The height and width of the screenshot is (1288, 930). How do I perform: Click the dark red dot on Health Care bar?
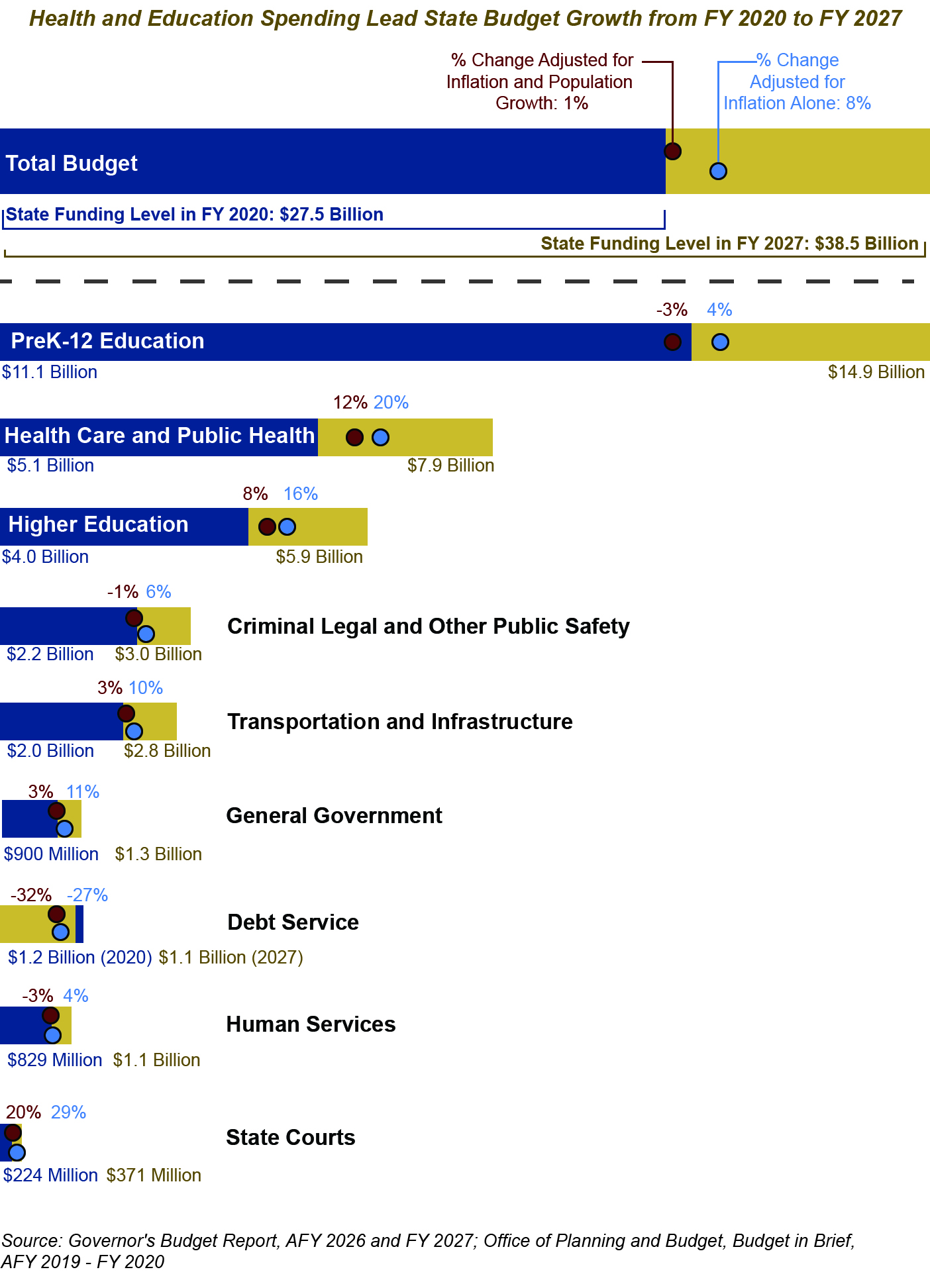coord(355,437)
